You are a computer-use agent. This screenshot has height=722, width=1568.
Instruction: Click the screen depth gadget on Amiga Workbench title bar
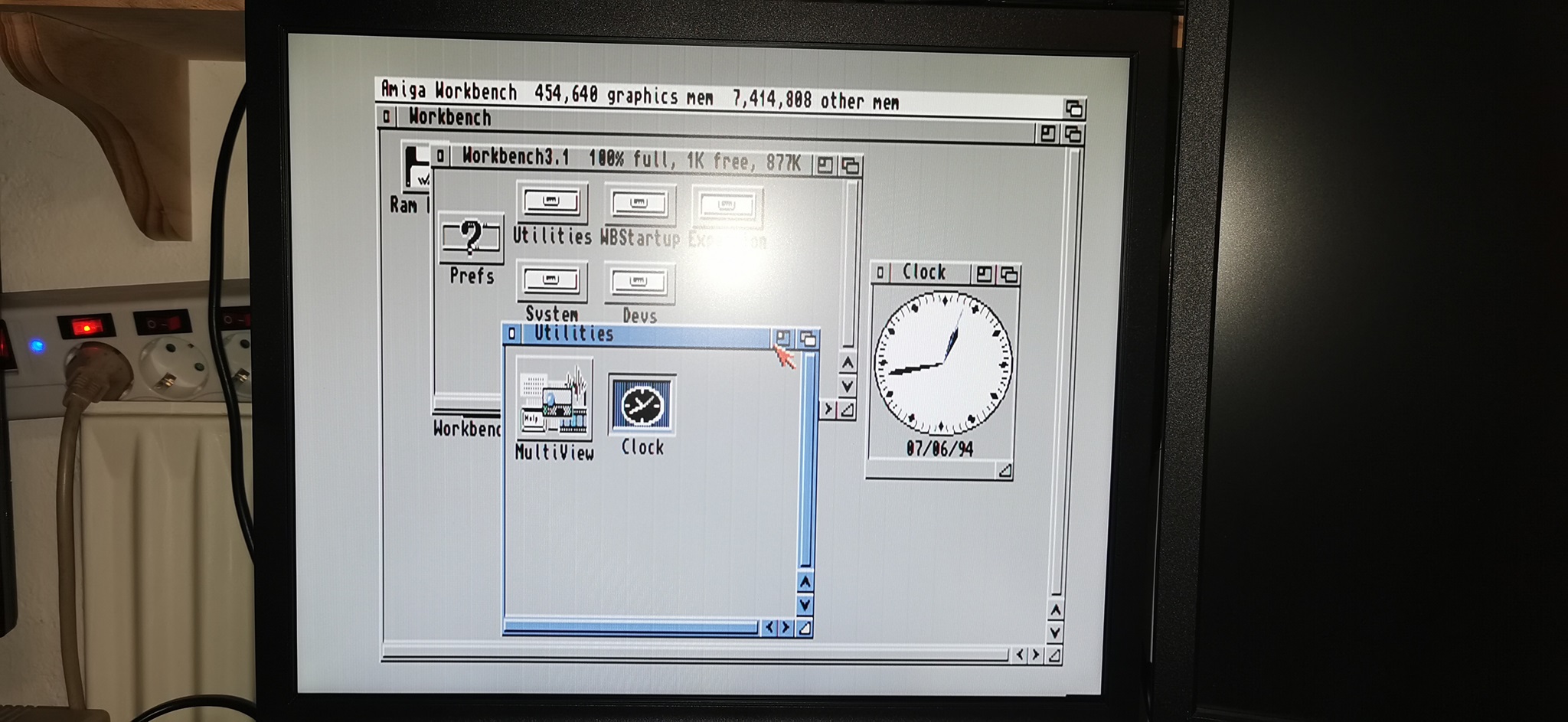1073,109
